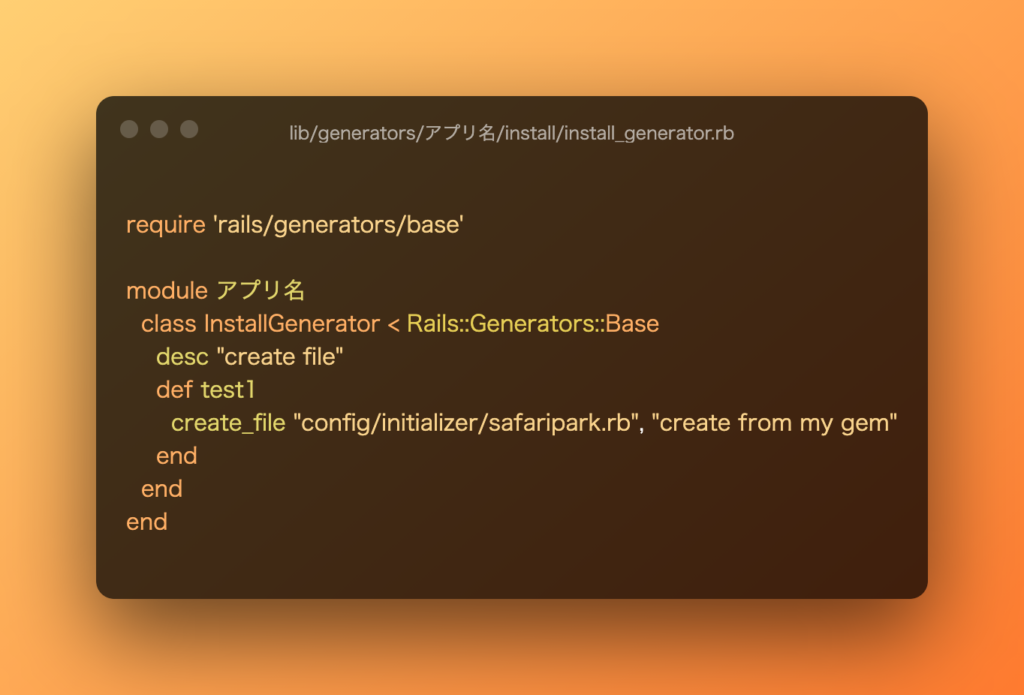Click the 'def' keyword
This screenshot has height=695, width=1024.
(x=174, y=390)
